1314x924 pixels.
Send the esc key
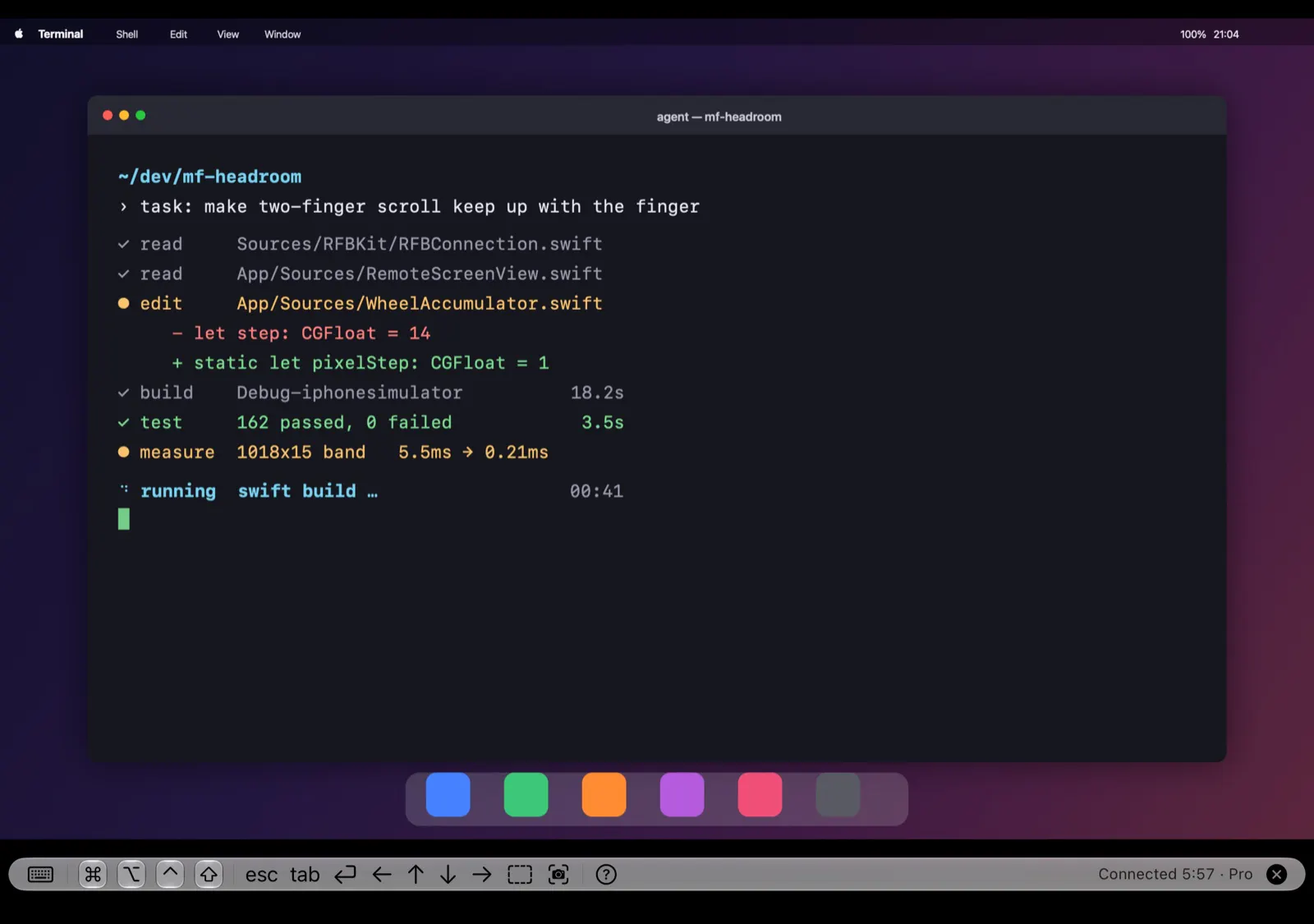[x=261, y=875]
